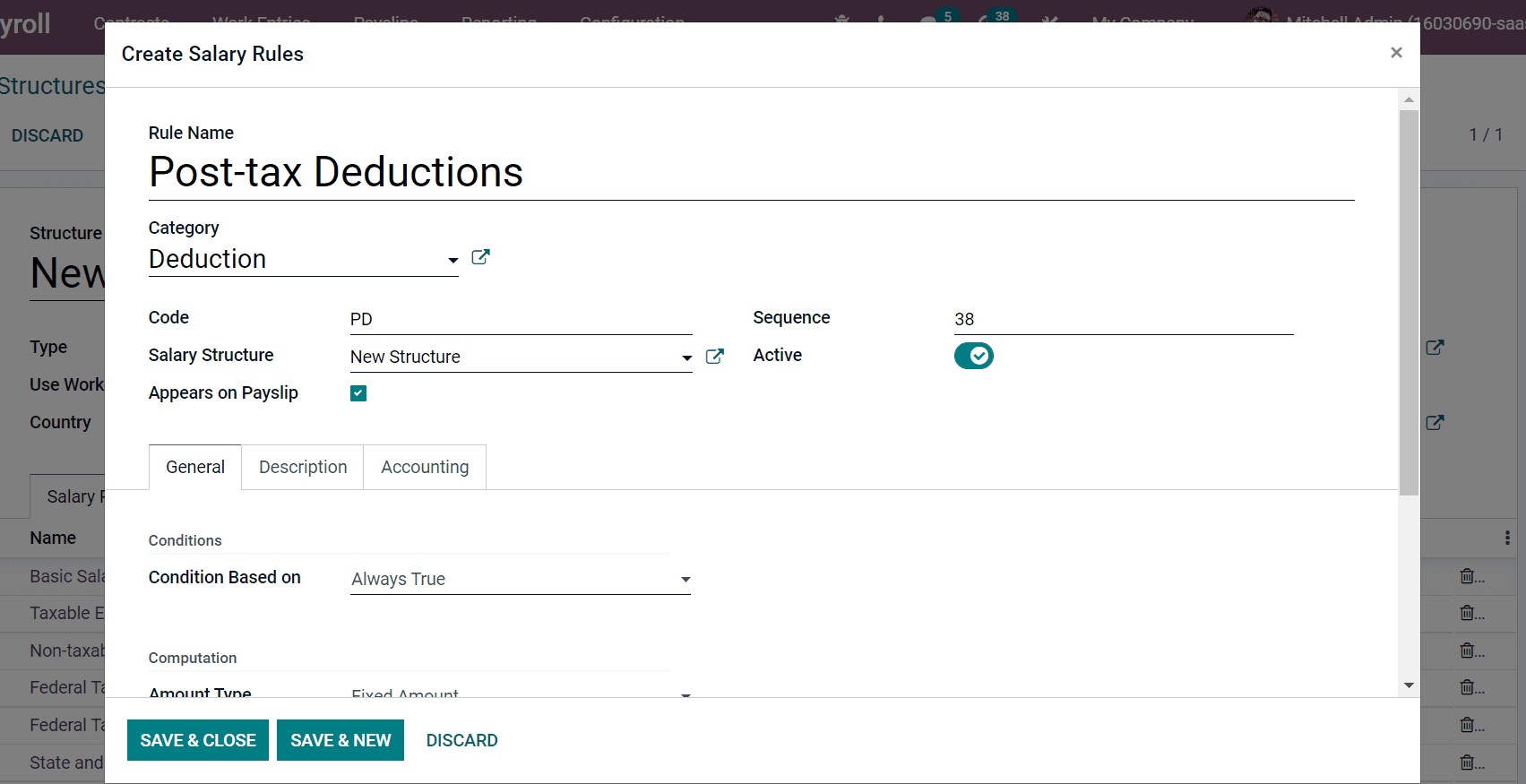Click the Rule Name input field

click(751, 172)
